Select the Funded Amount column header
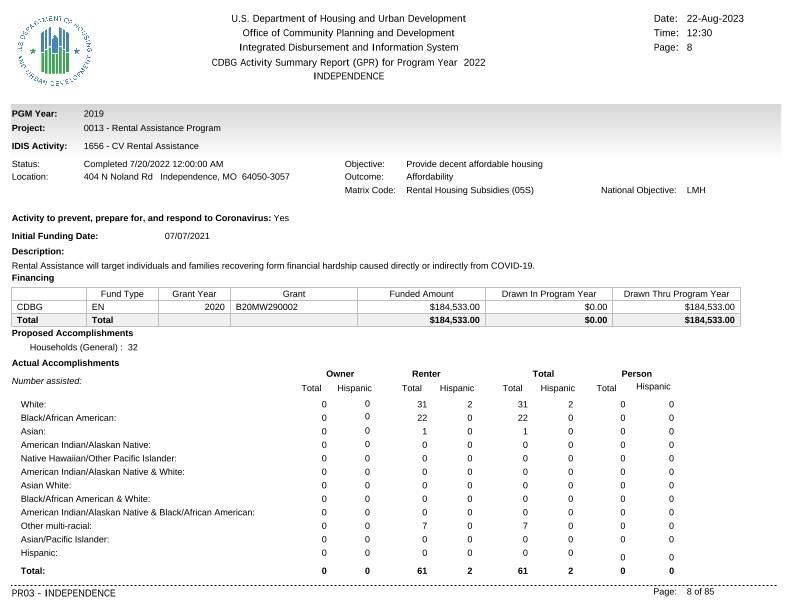 click(x=421, y=294)
